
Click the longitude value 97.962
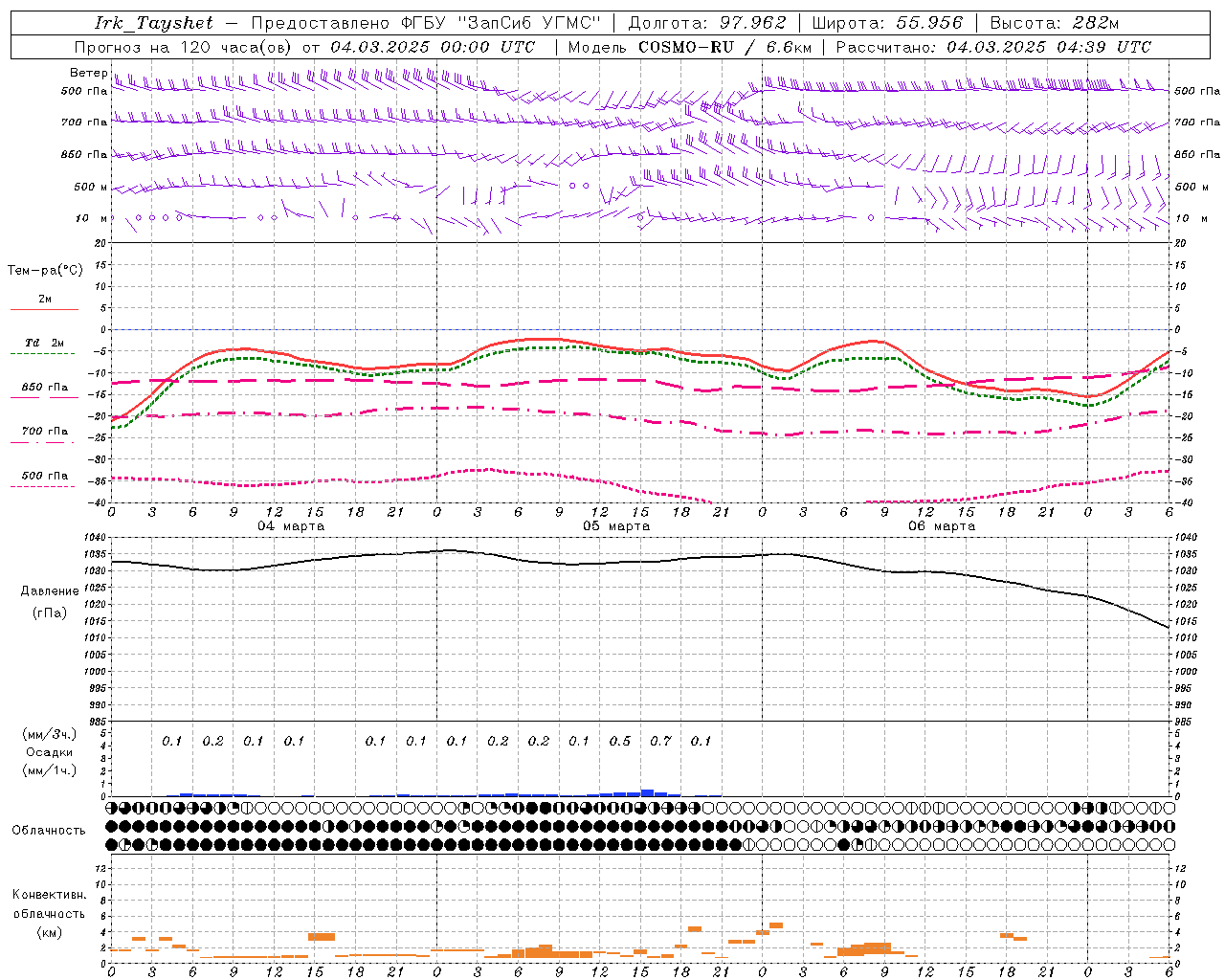pyautogui.click(x=753, y=23)
